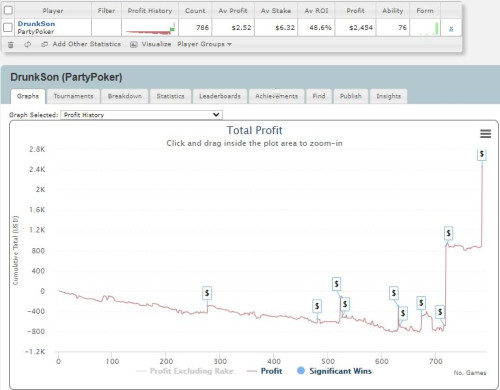Sort by Profit History column header
This screenshot has width=500, height=390.
[x=150, y=11]
